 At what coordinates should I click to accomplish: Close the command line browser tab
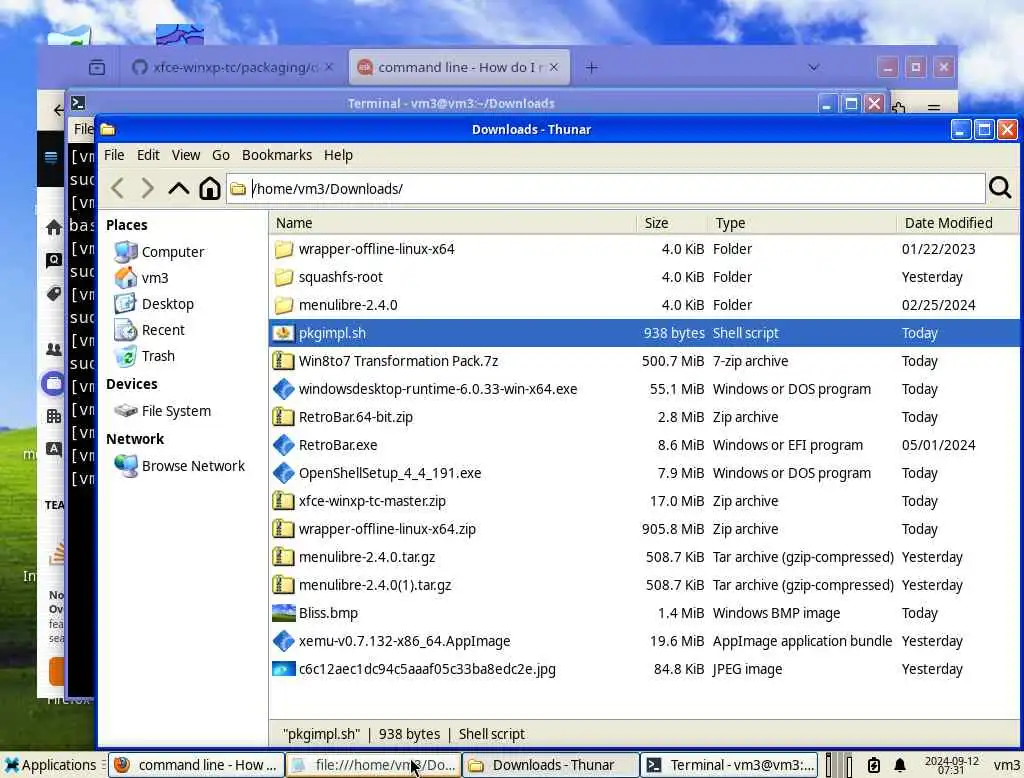(x=554, y=67)
